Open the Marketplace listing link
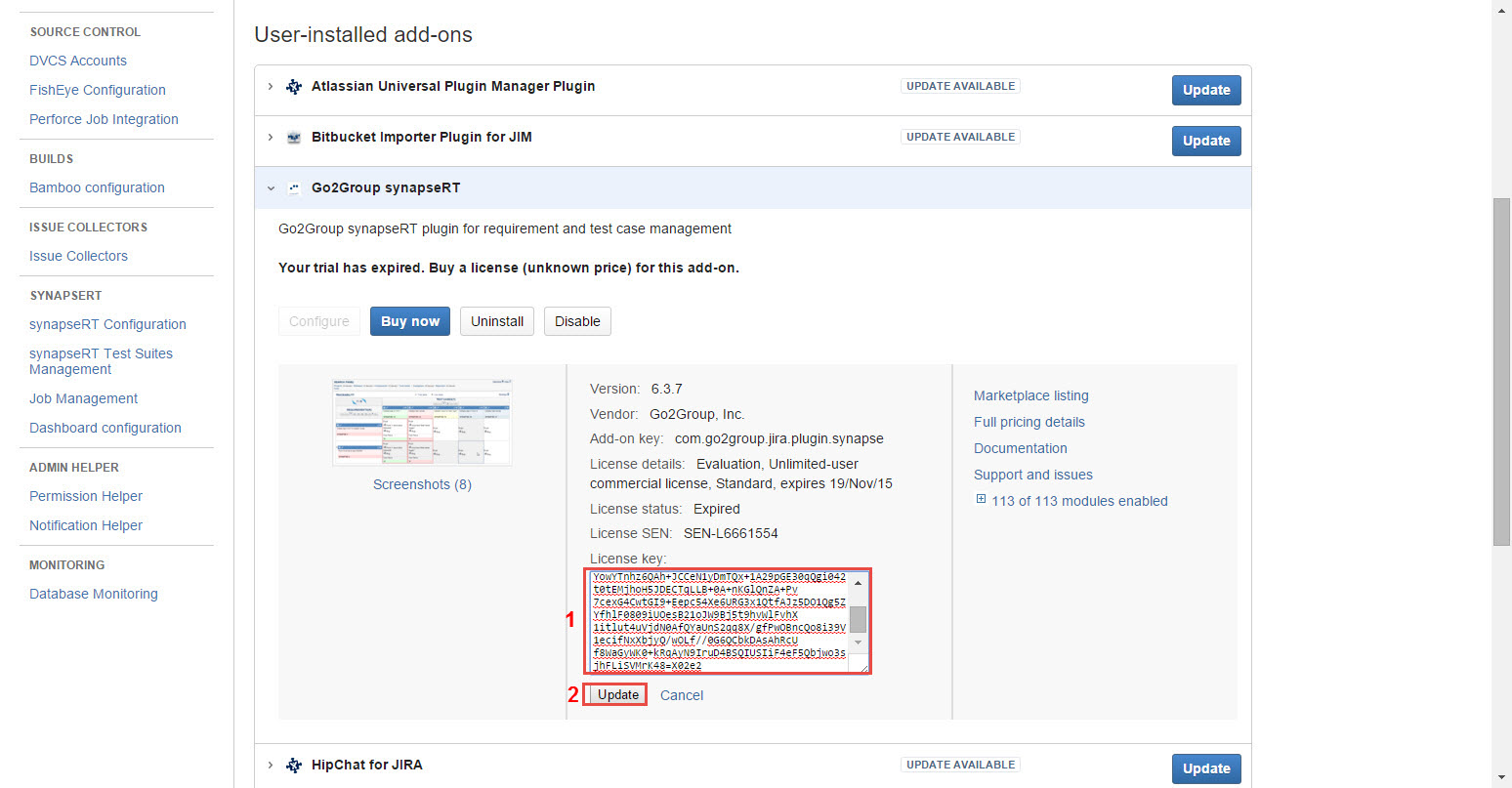1512x788 pixels. 1030,395
